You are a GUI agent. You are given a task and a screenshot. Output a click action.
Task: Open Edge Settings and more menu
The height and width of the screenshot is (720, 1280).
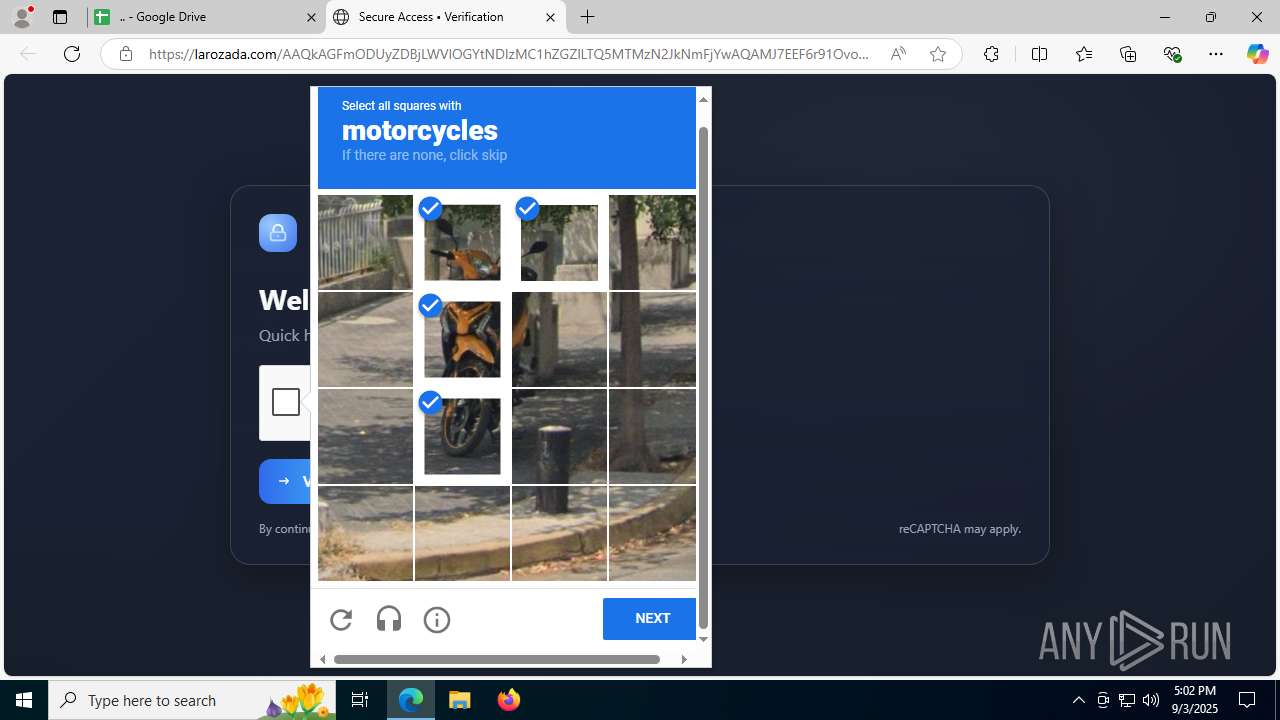(x=1216, y=54)
